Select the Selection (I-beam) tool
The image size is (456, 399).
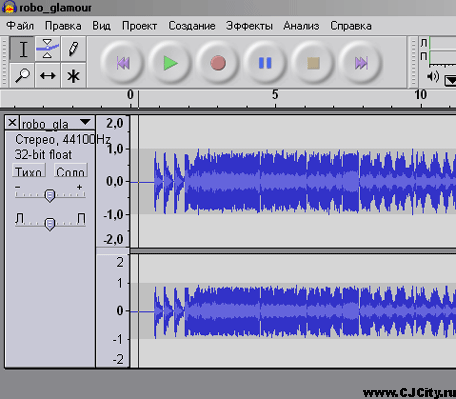tap(22, 49)
